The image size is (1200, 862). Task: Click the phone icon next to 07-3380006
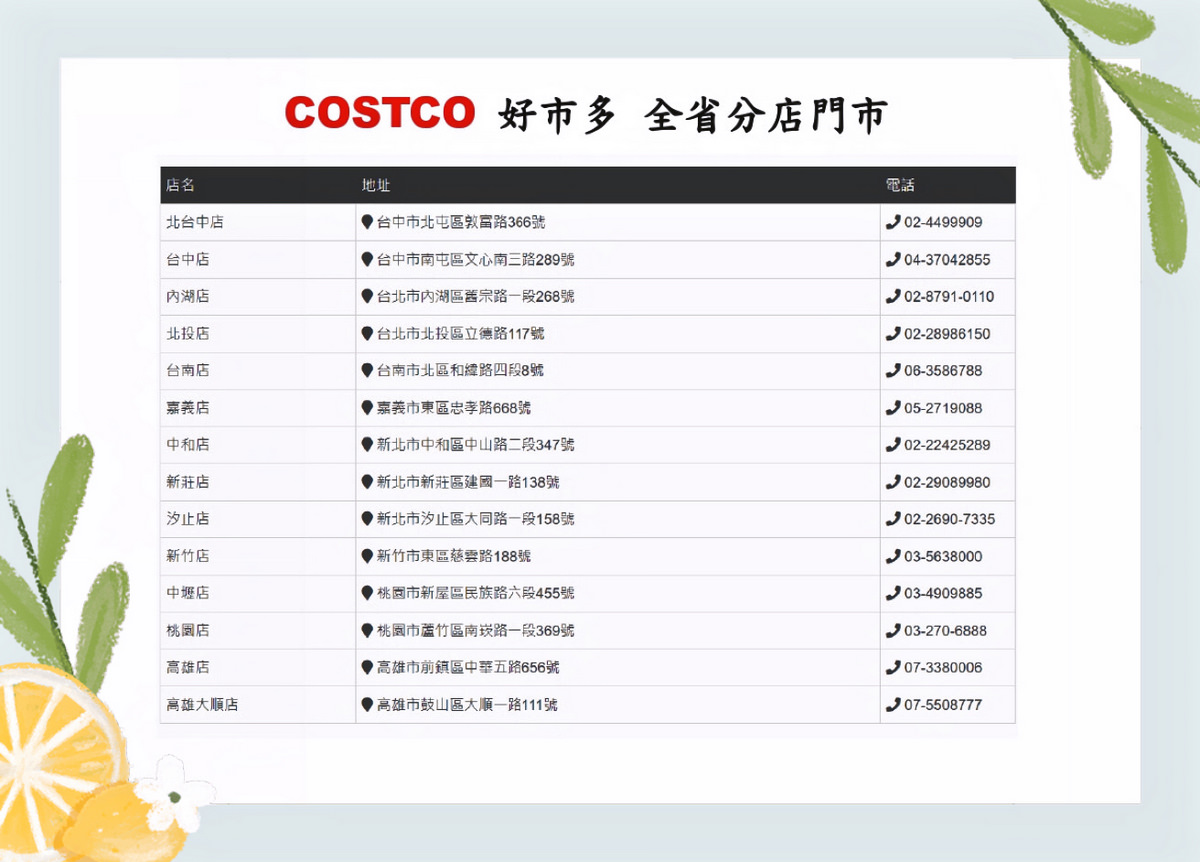tap(893, 667)
